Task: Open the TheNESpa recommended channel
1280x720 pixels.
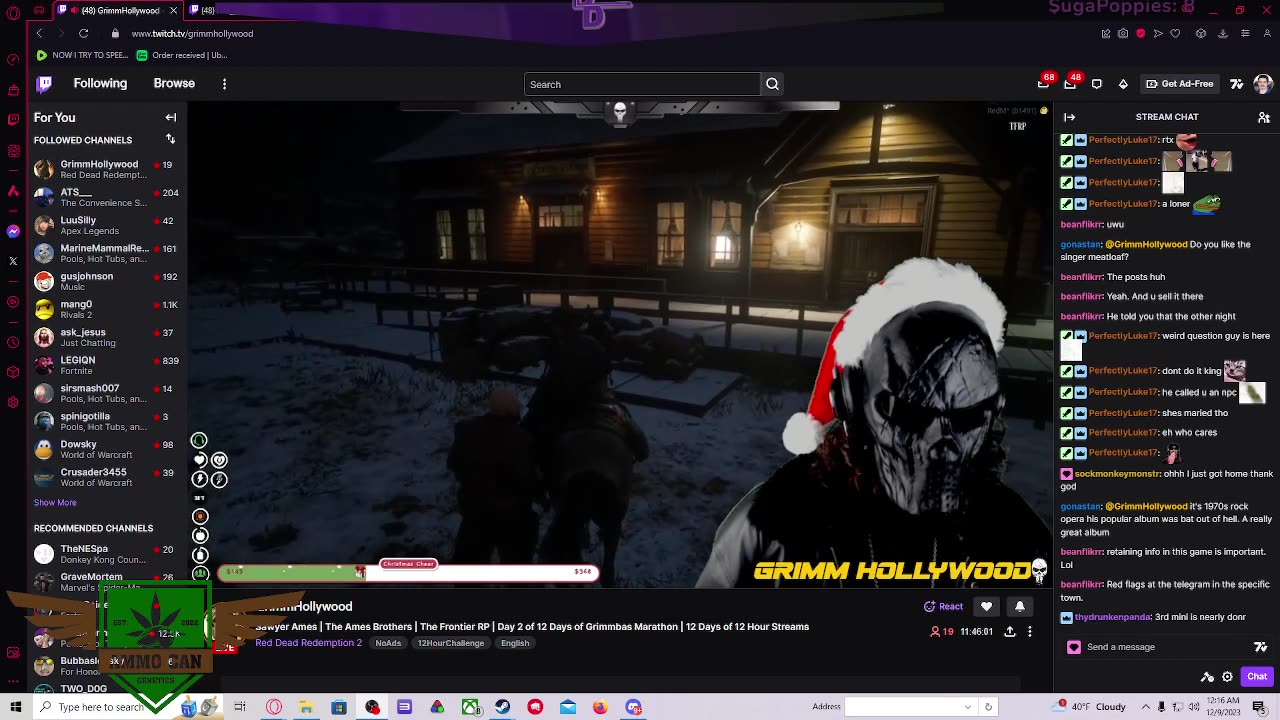Action: [107, 554]
